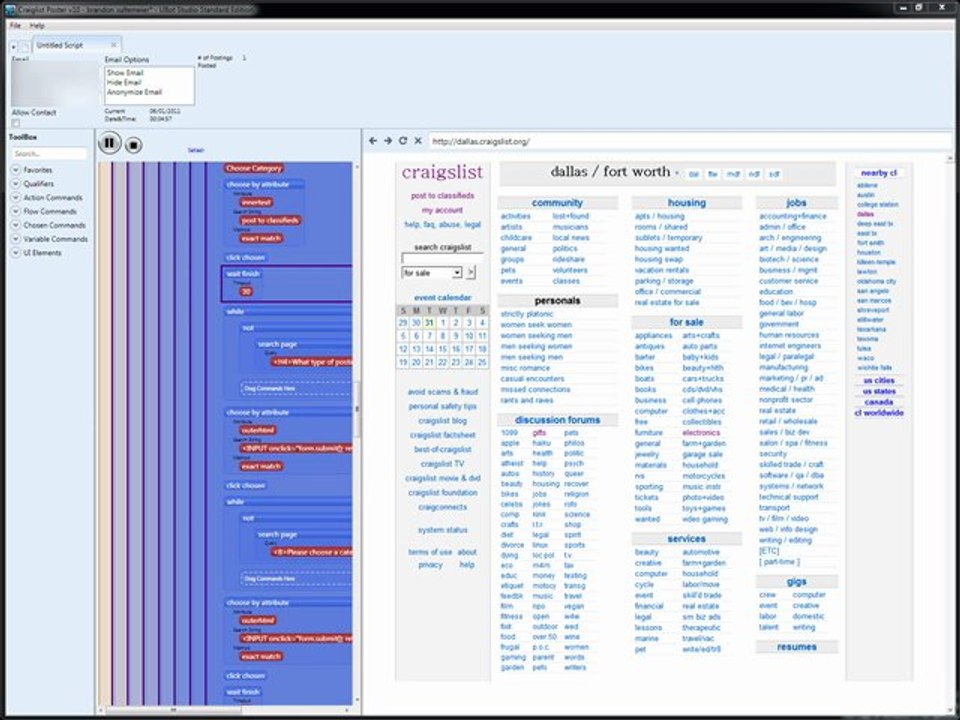Pause the running script

[x=110, y=143]
